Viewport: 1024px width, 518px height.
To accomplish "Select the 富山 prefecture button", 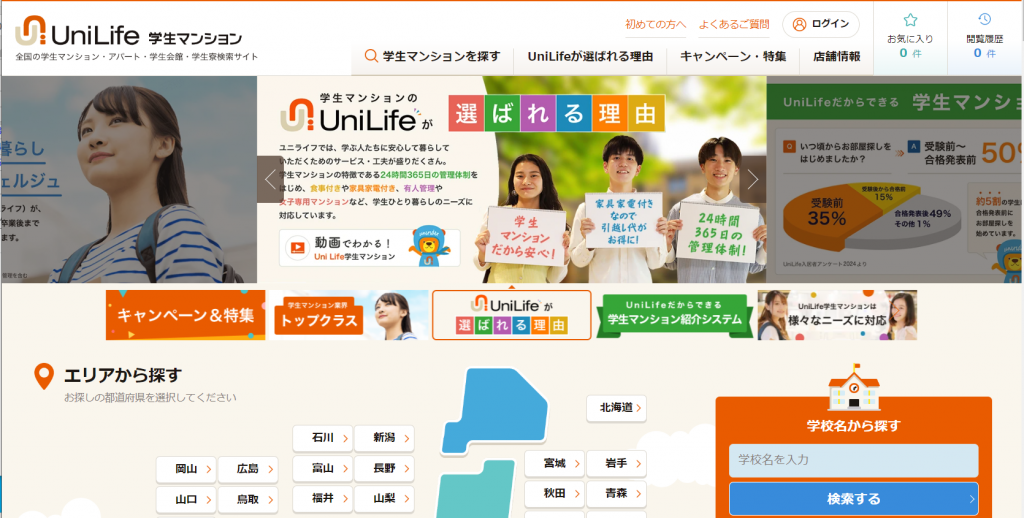I will click(323, 468).
